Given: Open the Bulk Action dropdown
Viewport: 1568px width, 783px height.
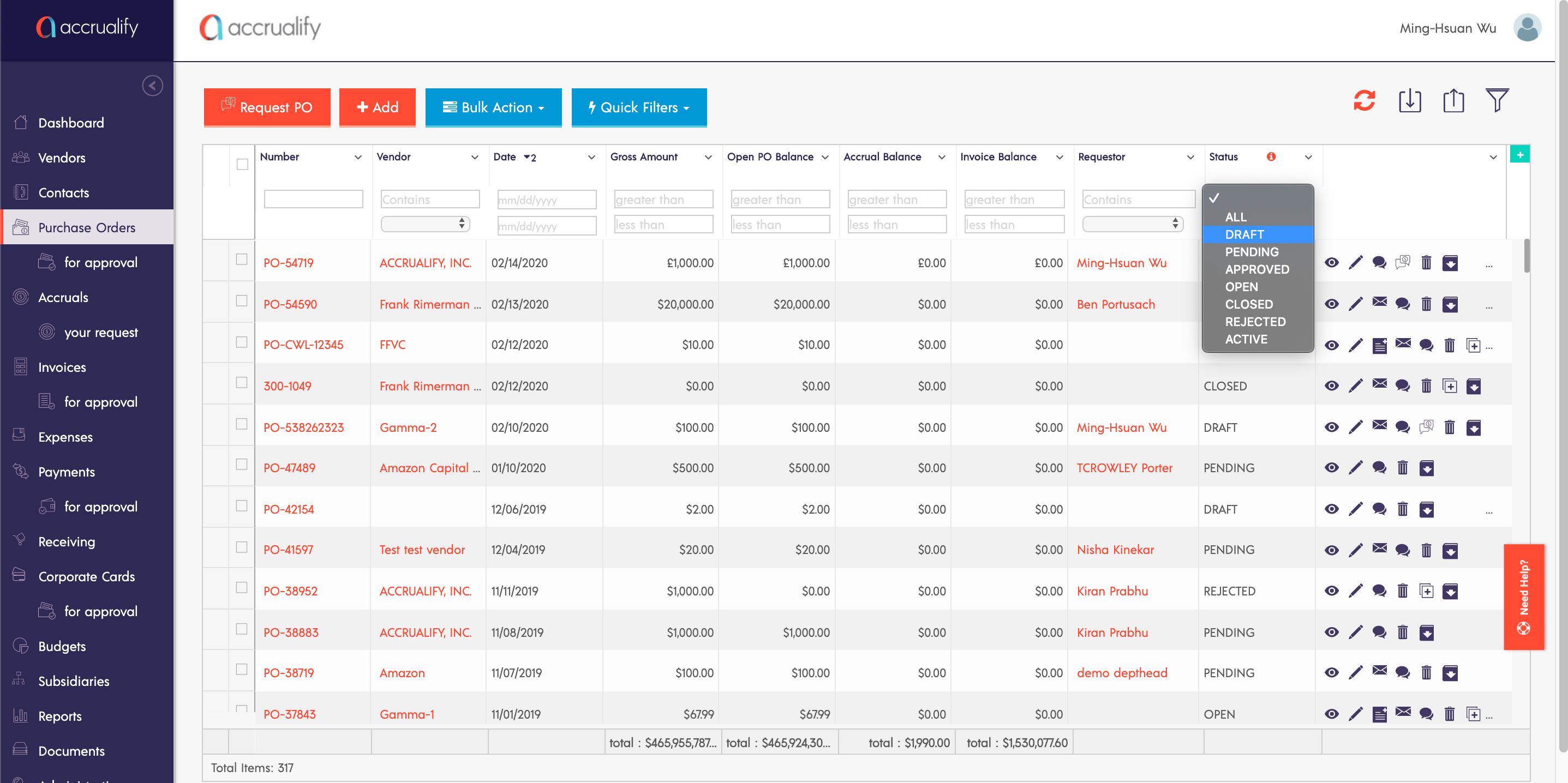Looking at the screenshot, I should click(493, 107).
